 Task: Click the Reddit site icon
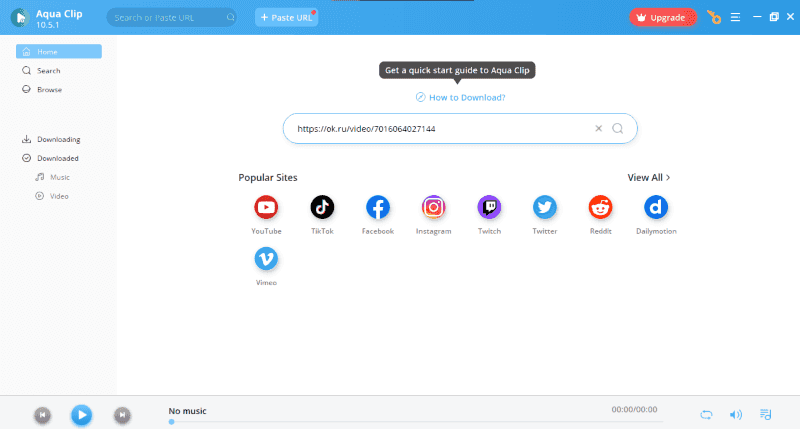click(600, 207)
